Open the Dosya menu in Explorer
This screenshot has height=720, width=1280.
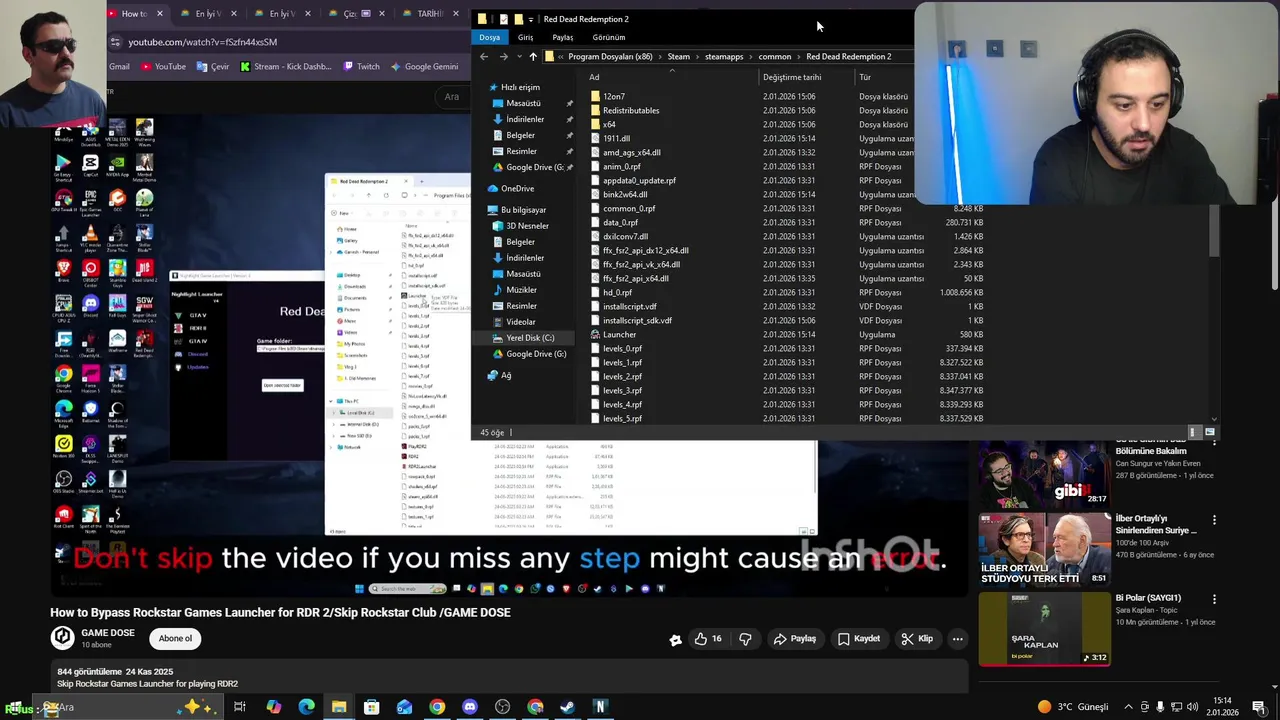click(489, 37)
